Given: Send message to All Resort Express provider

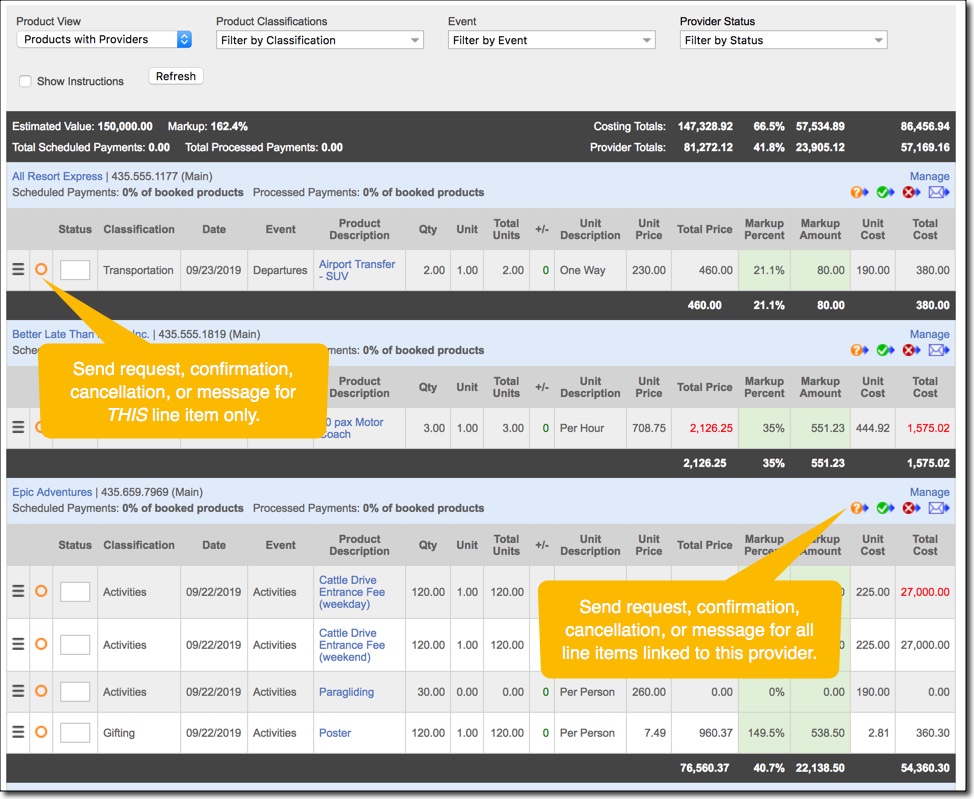Looking at the screenshot, I should tap(939, 193).
